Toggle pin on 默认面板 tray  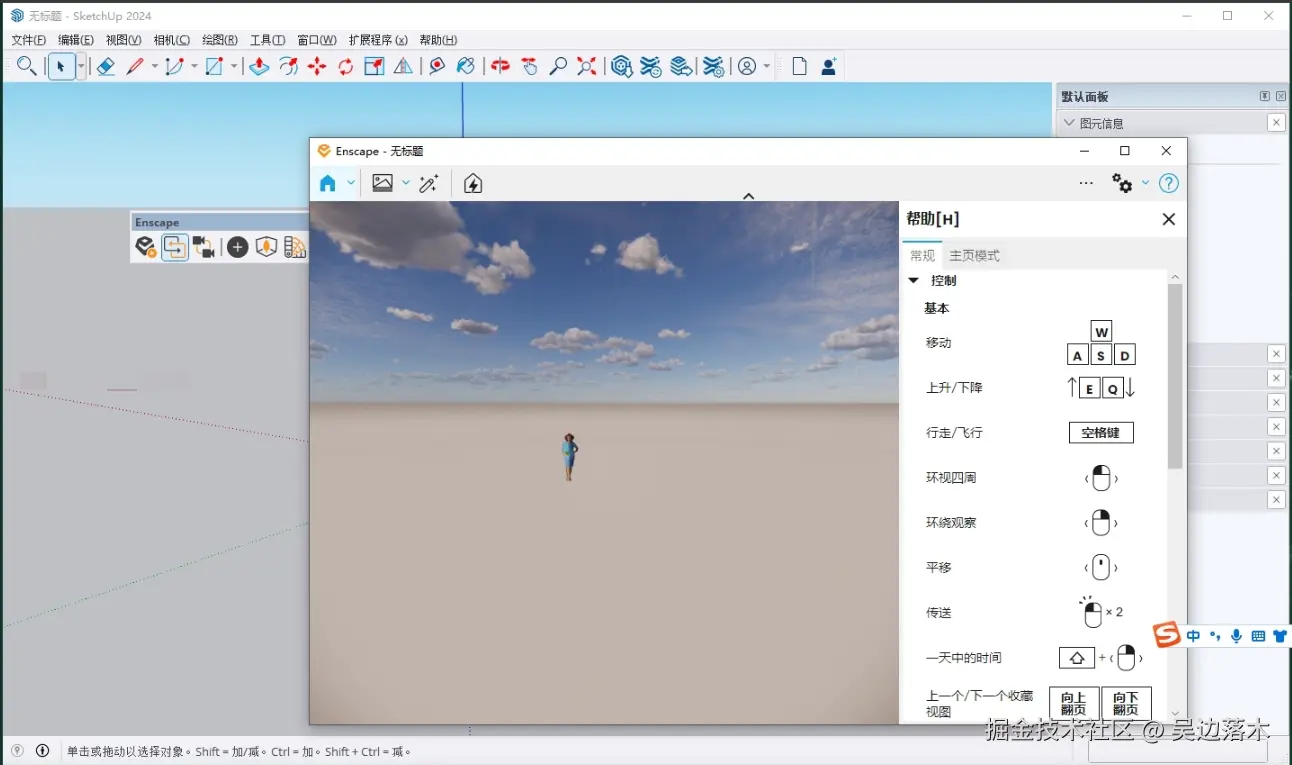coord(1264,96)
